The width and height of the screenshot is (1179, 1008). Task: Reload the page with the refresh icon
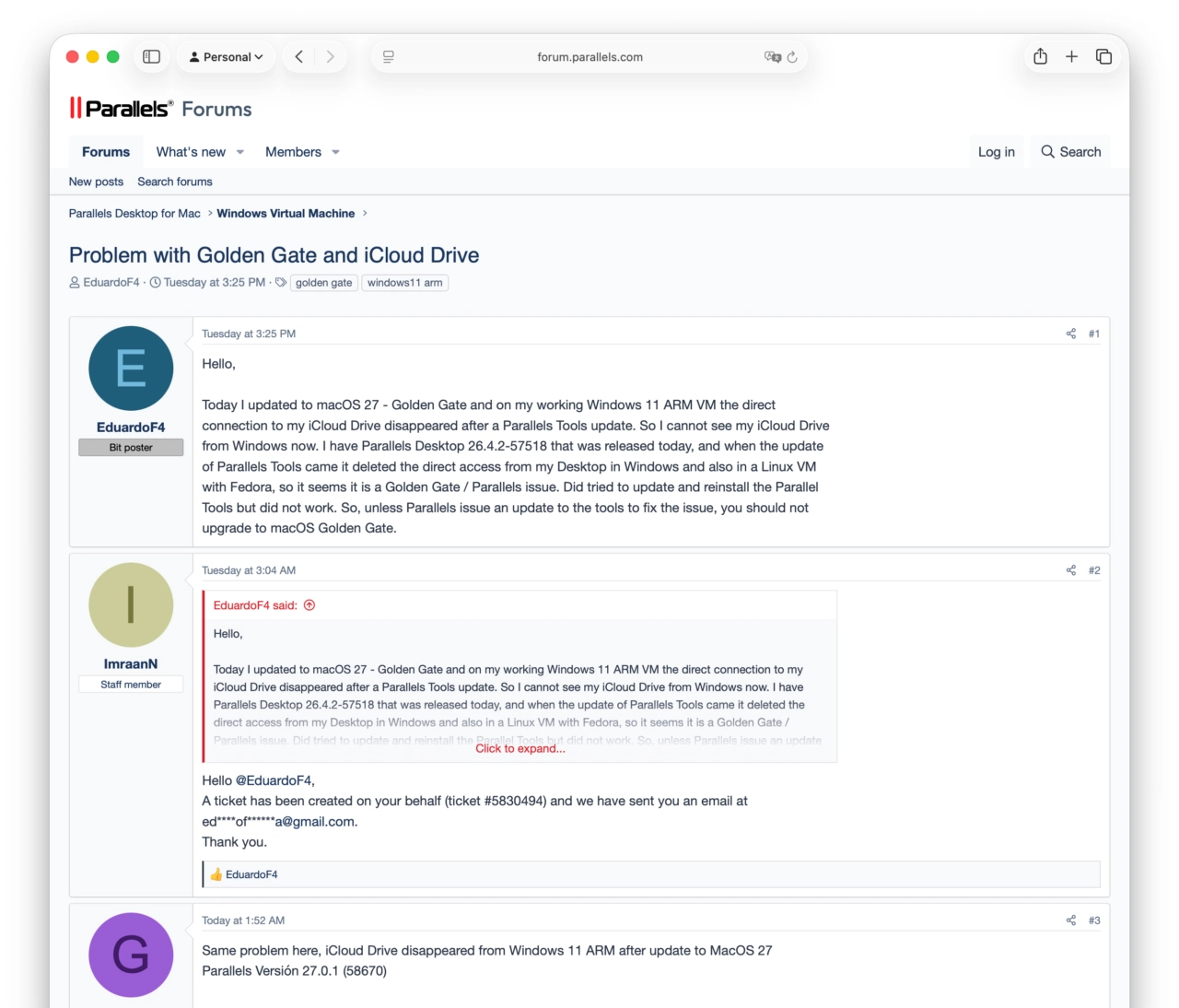792,57
